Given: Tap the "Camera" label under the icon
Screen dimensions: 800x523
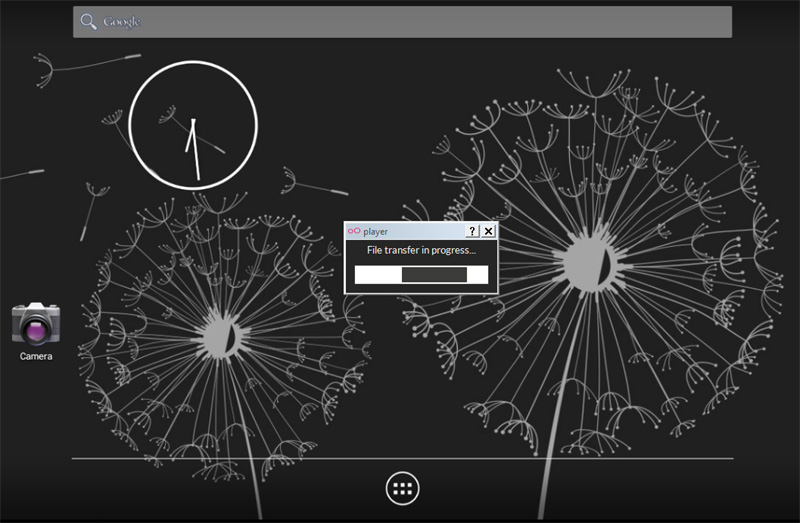Looking at the screenshot, I should pos(36,356).
